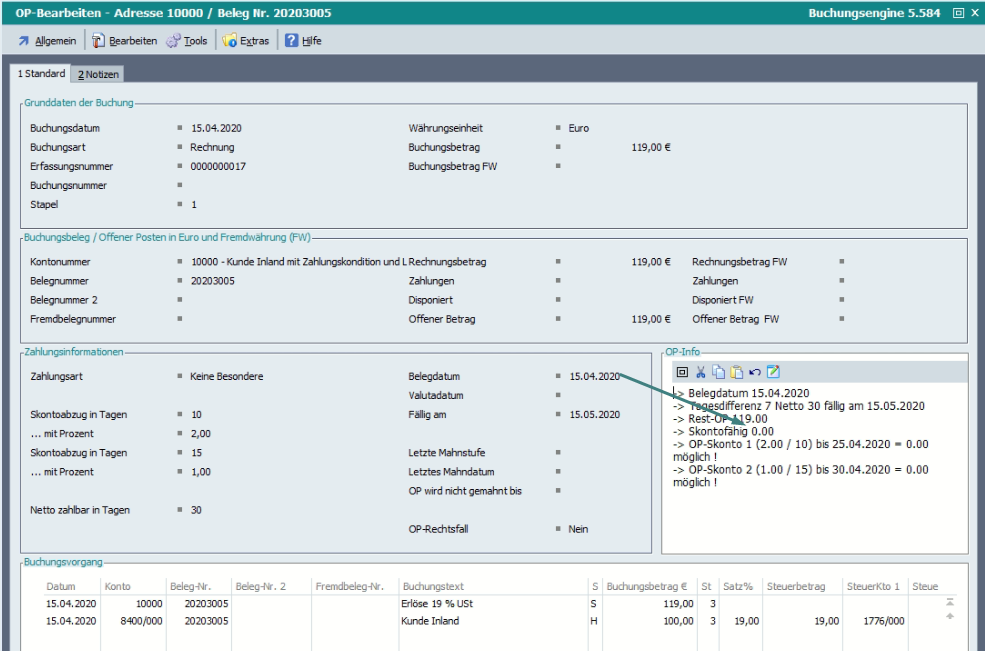Click the expand window icon in OP-Info toolbar

pyautogui.click(x=682, y=372)
